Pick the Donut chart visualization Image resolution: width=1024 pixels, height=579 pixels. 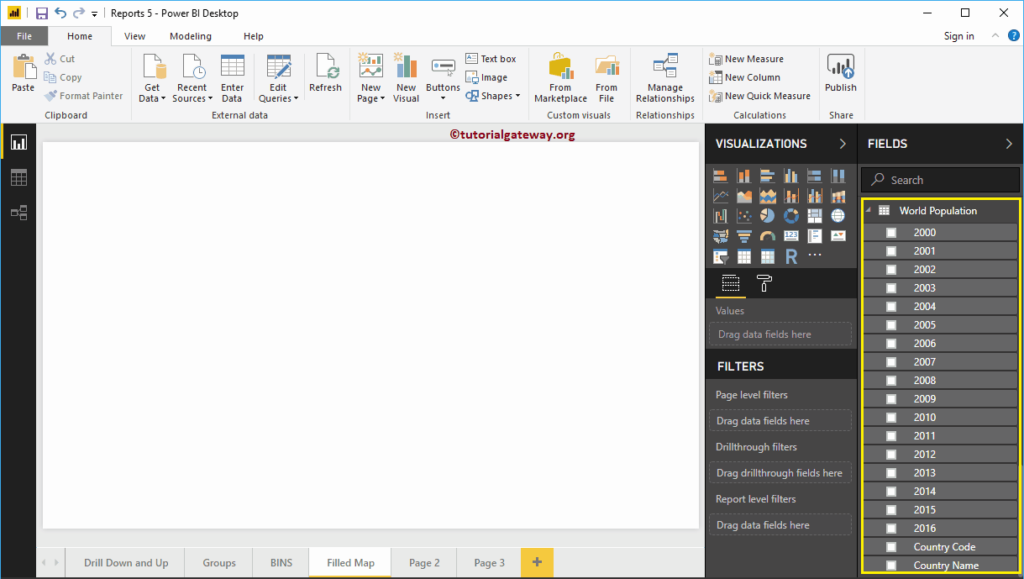point(791,216)
